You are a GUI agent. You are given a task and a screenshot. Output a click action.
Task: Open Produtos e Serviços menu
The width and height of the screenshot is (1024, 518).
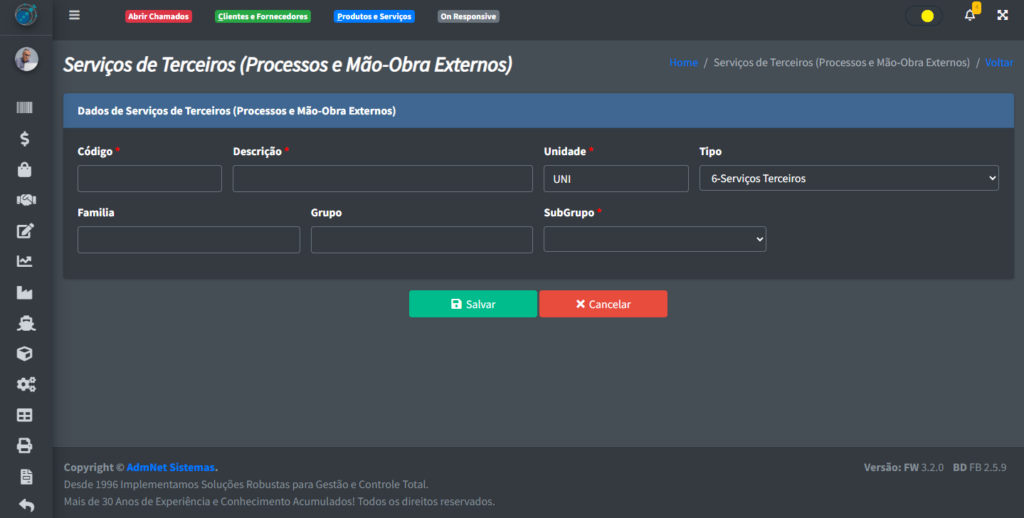click(374, 17)
